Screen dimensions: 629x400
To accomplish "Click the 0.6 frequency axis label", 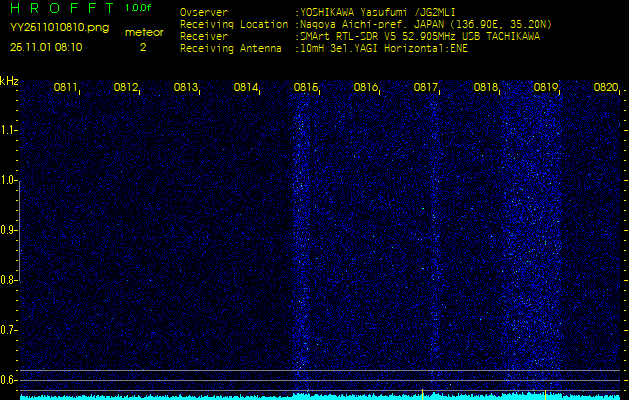I will click(x=7, y=380).
